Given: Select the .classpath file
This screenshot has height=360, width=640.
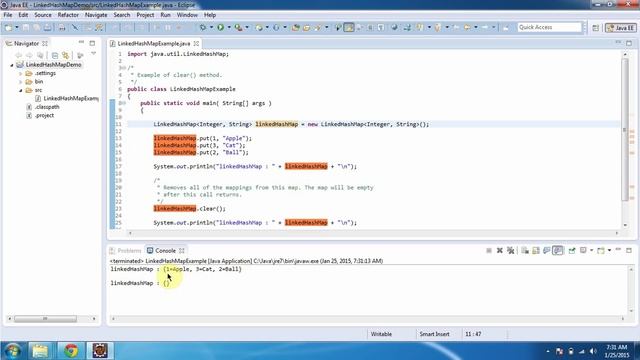Looking at the screenshot, I should (x=42, y=107).
